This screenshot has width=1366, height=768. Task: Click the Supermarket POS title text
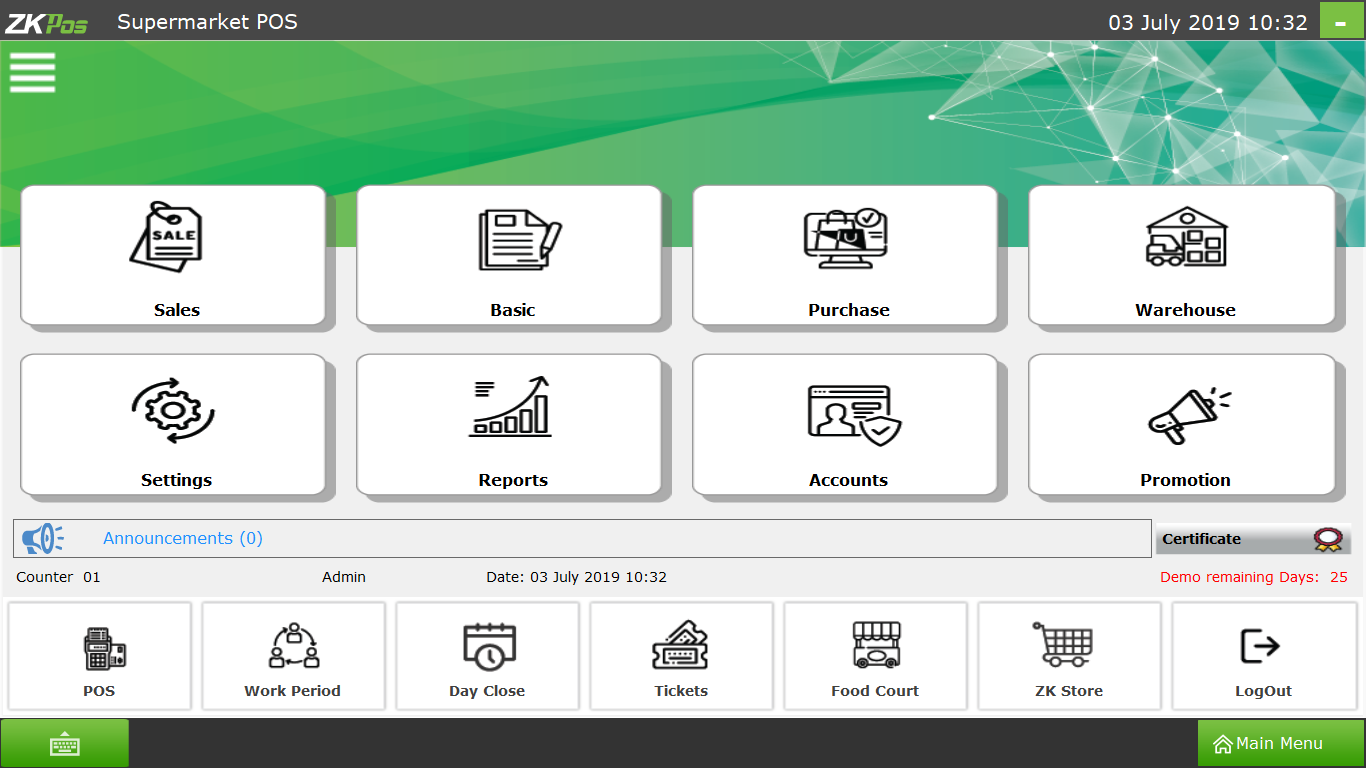[x=207, y=21]
